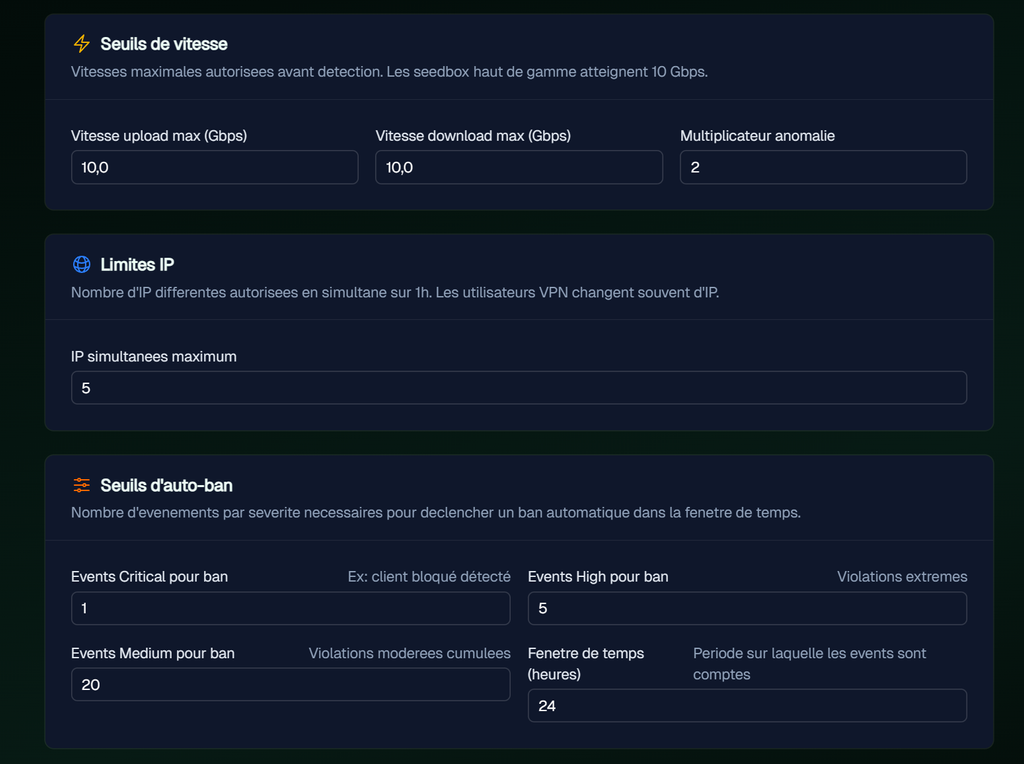Screen dimensions: 1024x764
Task: Select the Multiplicateur anomalie input
Action: coord(823,167)
